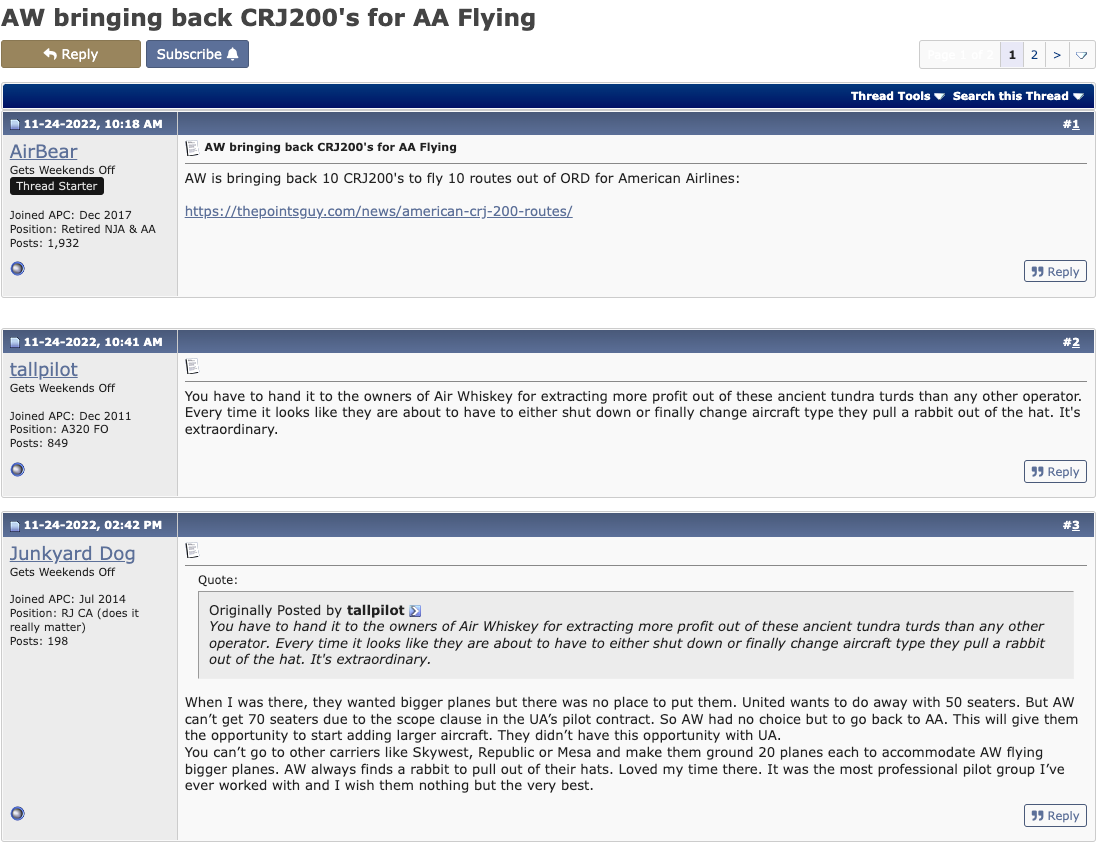Open thepointsguy.com CRJ-200 routes link
Screen dimensions: 1099x849
[378, 211]
